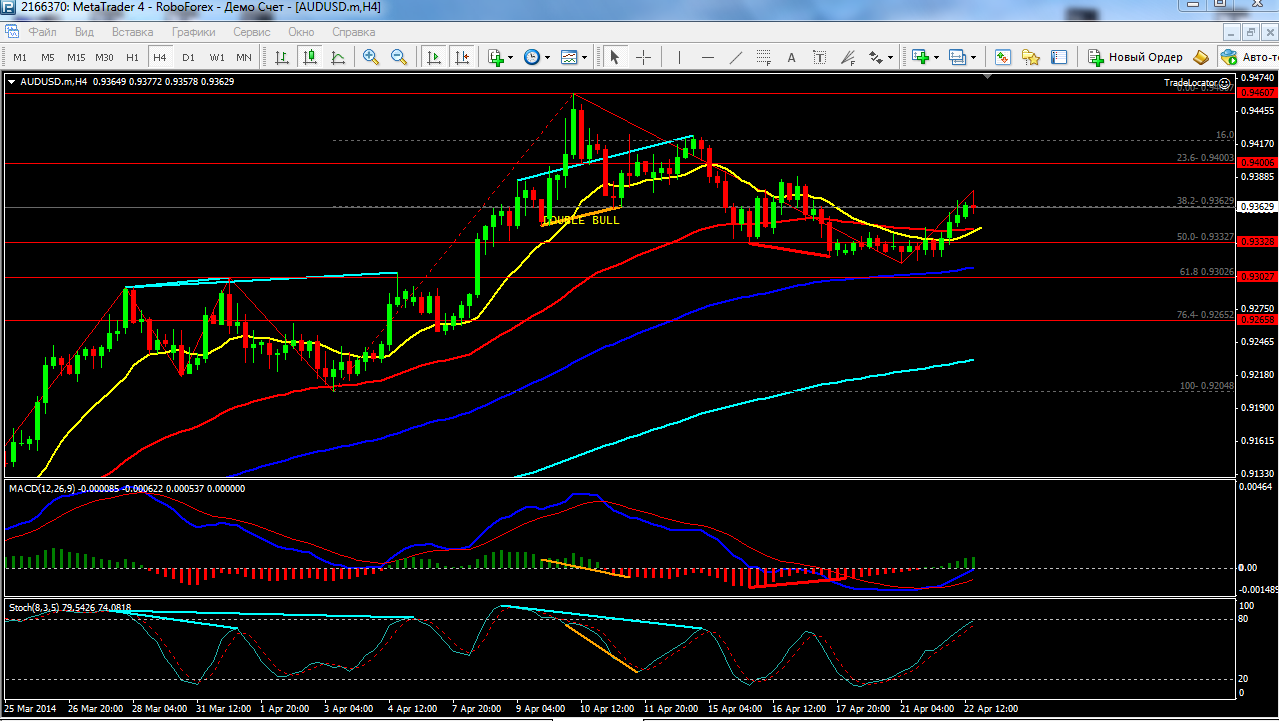Open the Графики menu
This screenshot has height=721, width=1279.
[193, 32]
